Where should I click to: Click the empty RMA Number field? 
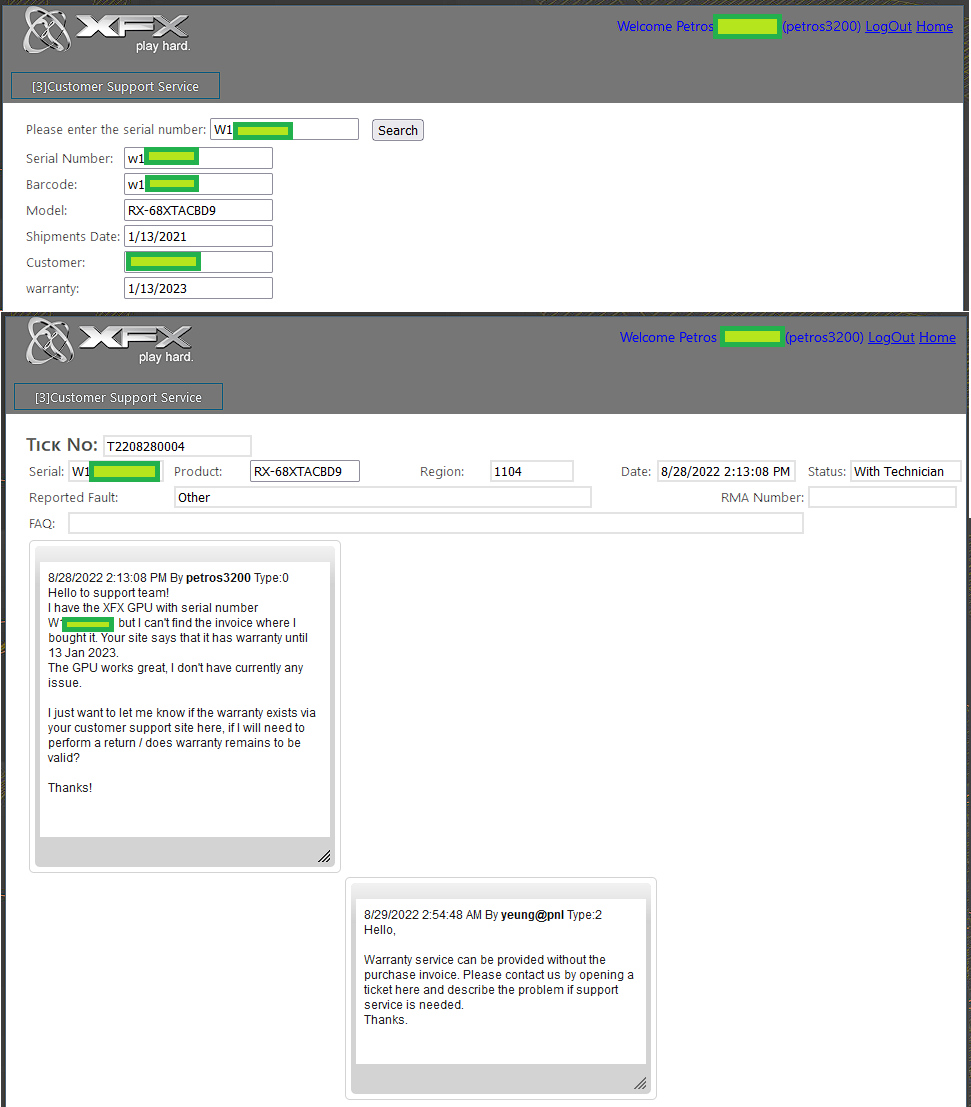882,497
